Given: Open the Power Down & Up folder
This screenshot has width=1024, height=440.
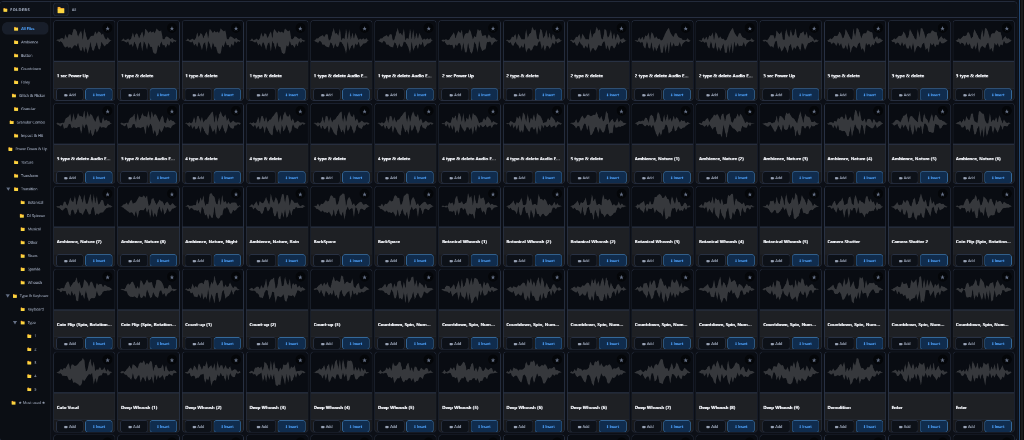Looking at the screenshot, I should click(25, 149).
